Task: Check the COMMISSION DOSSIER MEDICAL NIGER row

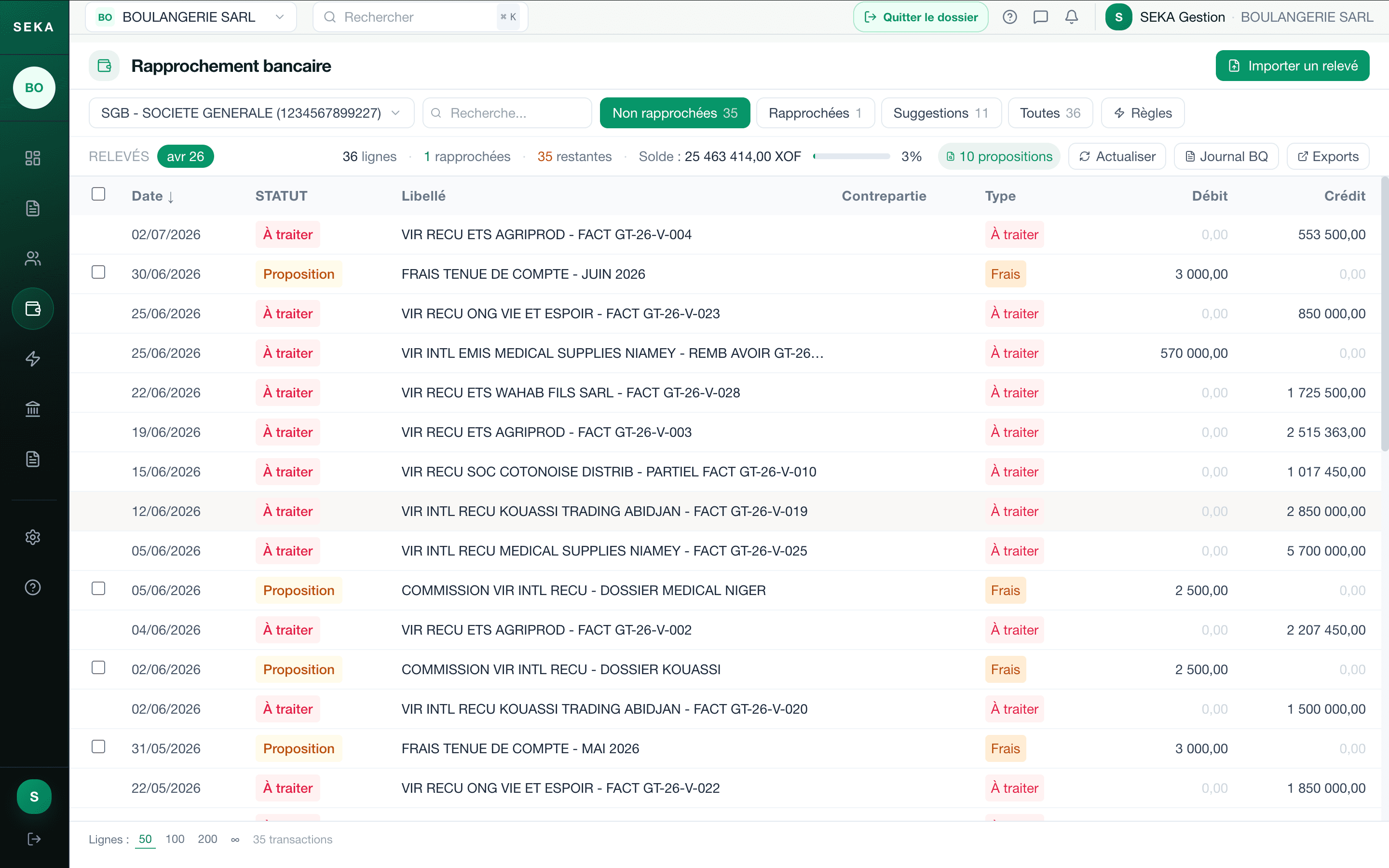Action: 98,588
